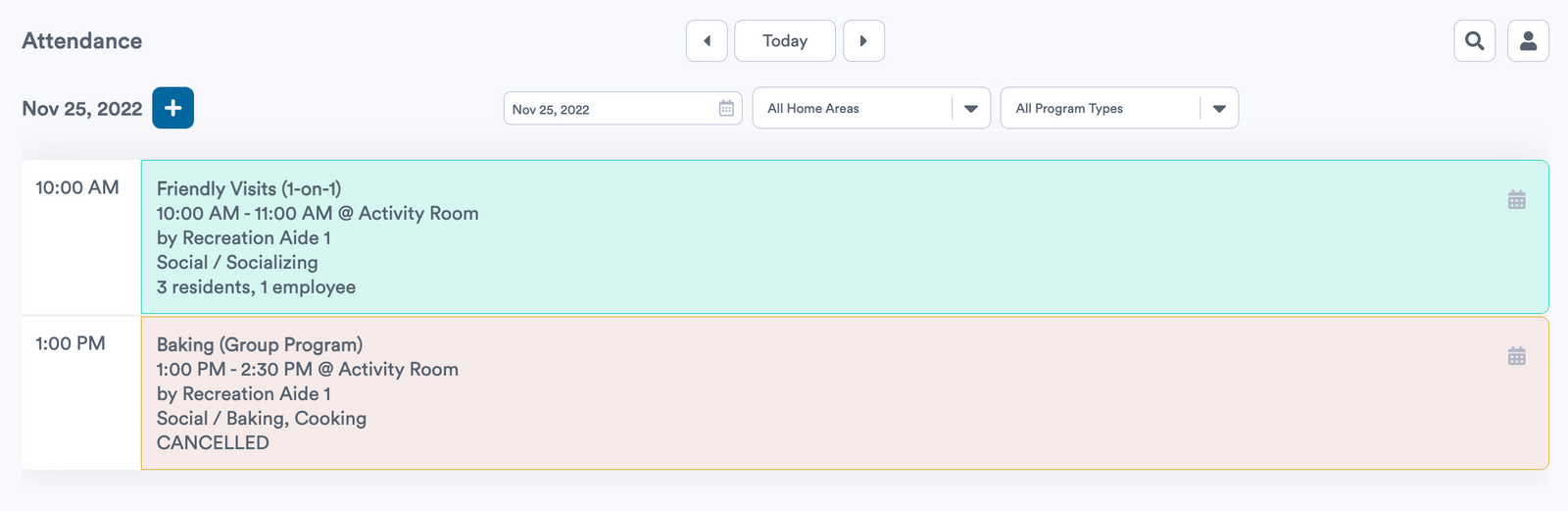
Task: Select the 1:00 PM time slot
Action: pyautogui.click(x=71, y=343)
